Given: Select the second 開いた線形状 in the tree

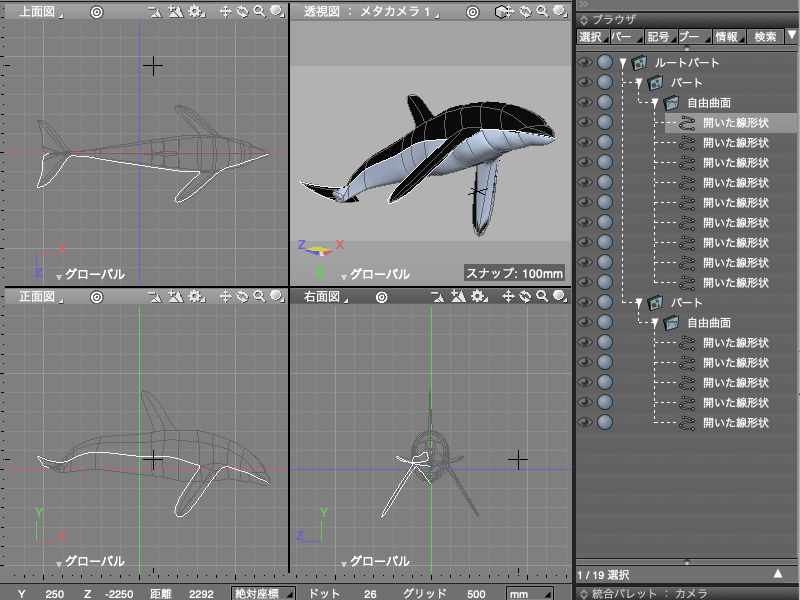Looking at the screenshot, I should tap(735, 142).
